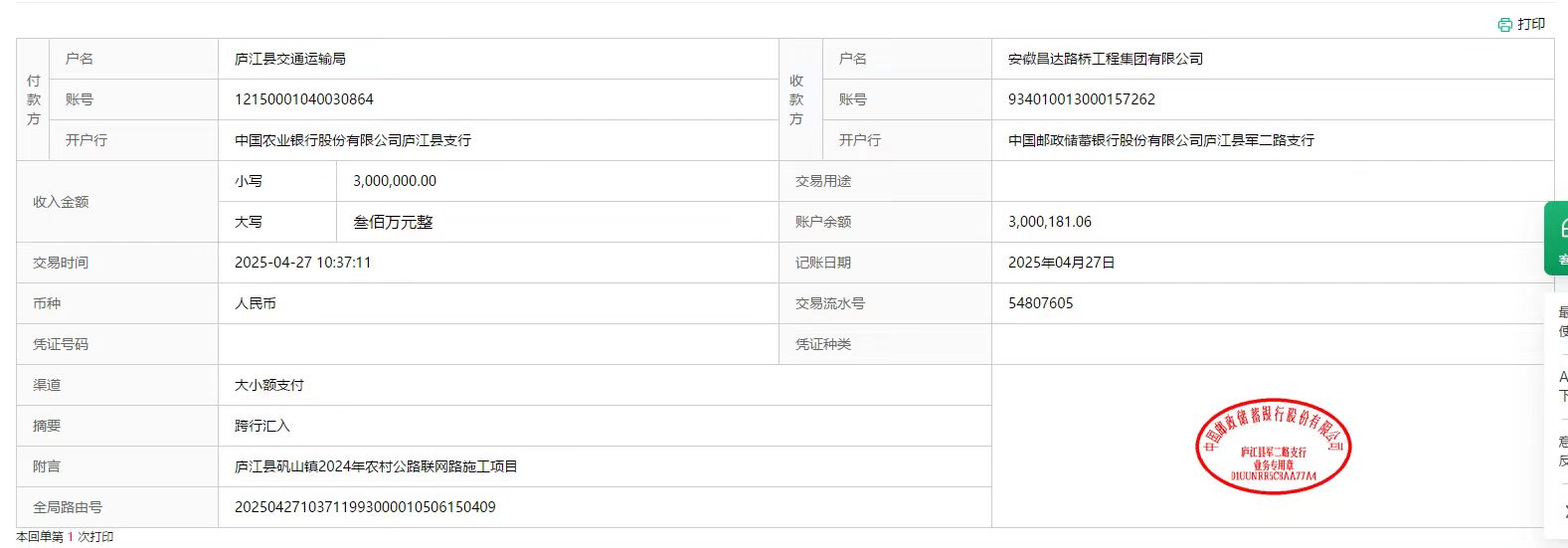The width and height of the screenshot is (1568, 548).
Task: Click the red postal bank stamp
Action: (x=1273, y=447)
